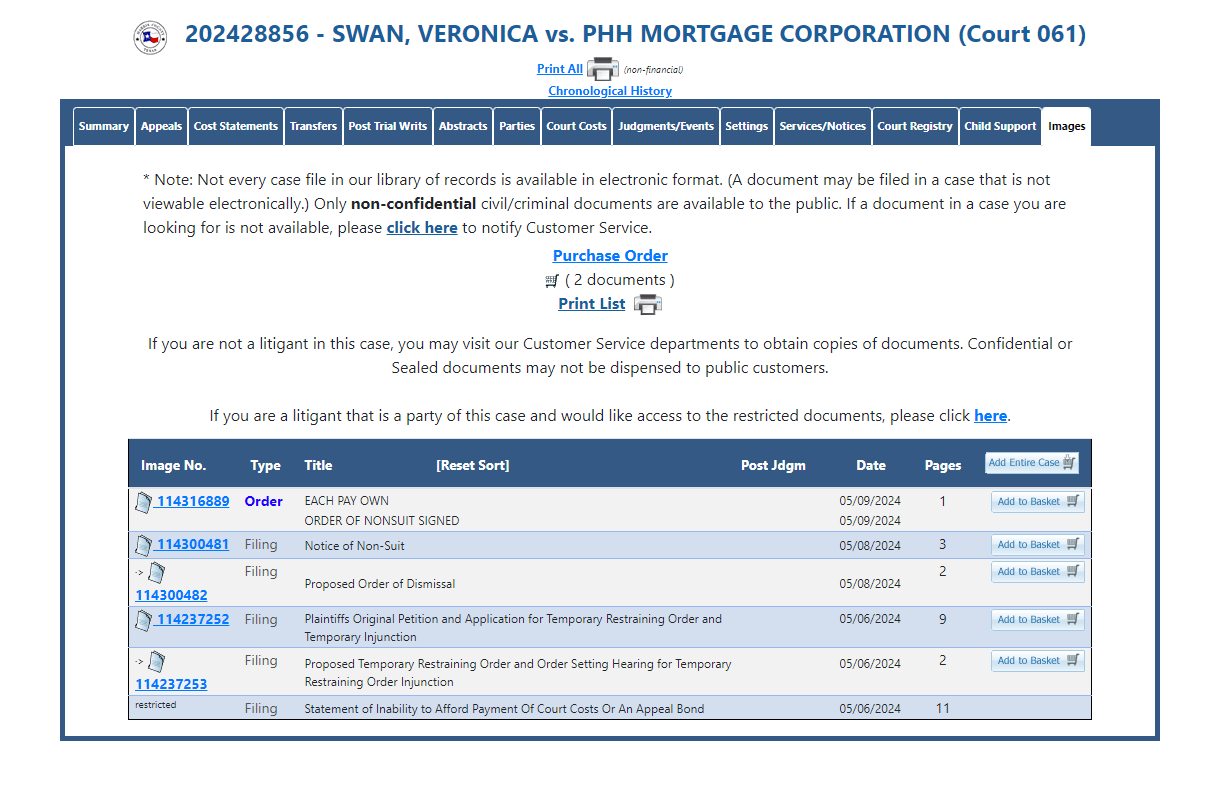Image resolution: width=1225 pixels, height=789 pixels.
Task: Click the 'click here' Customer Service link
Action: pos(422,228)
